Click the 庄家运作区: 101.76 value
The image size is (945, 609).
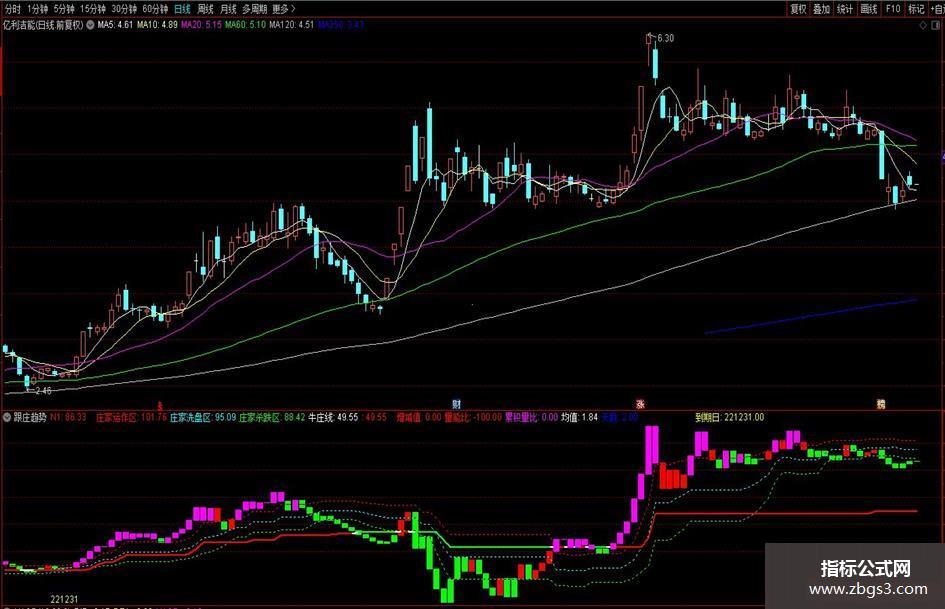tap(132, 417)
